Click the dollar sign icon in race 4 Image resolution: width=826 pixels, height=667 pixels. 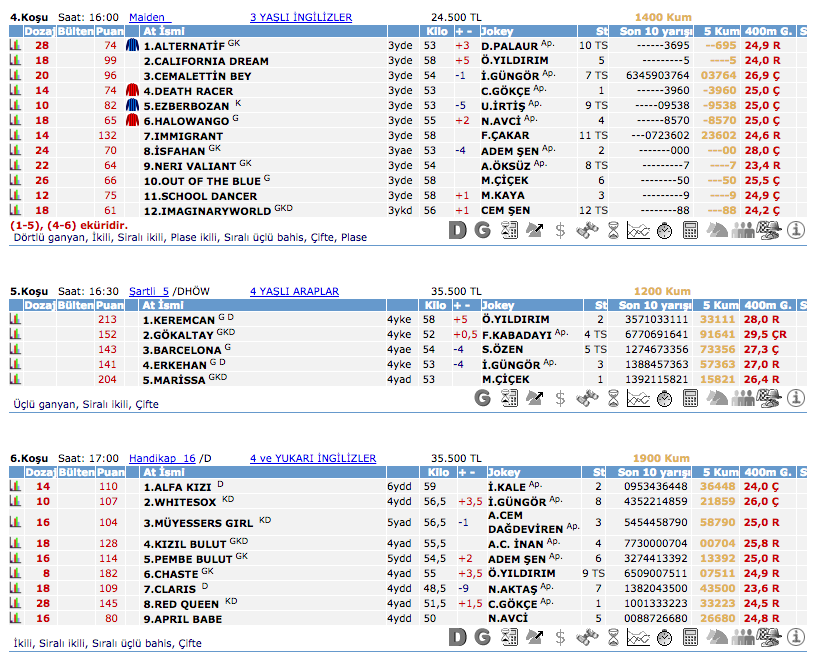pyautogui.click(x=561, y=231)
